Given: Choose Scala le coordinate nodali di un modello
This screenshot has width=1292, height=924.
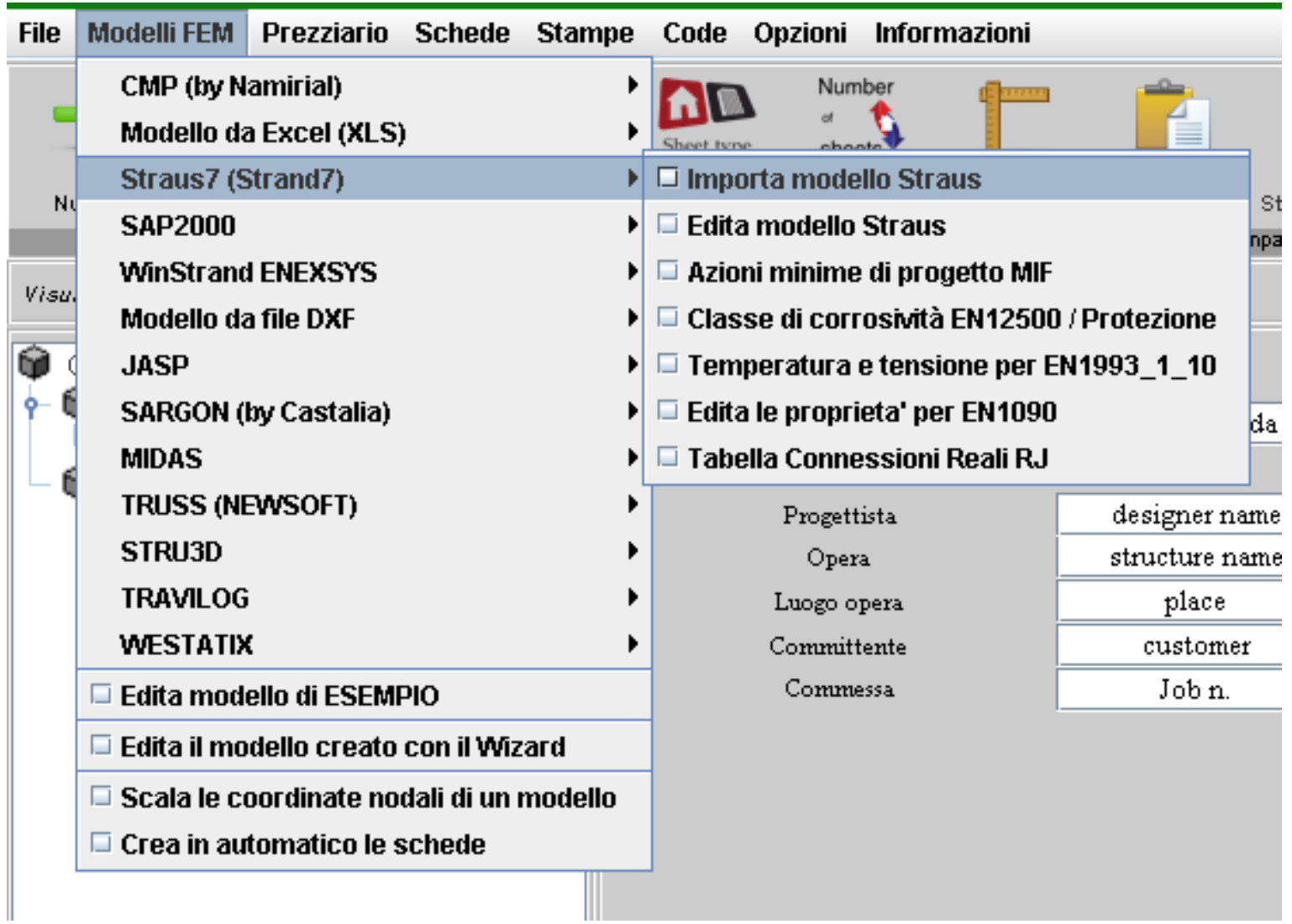Looking at the screenshot, I should (365, 797).
